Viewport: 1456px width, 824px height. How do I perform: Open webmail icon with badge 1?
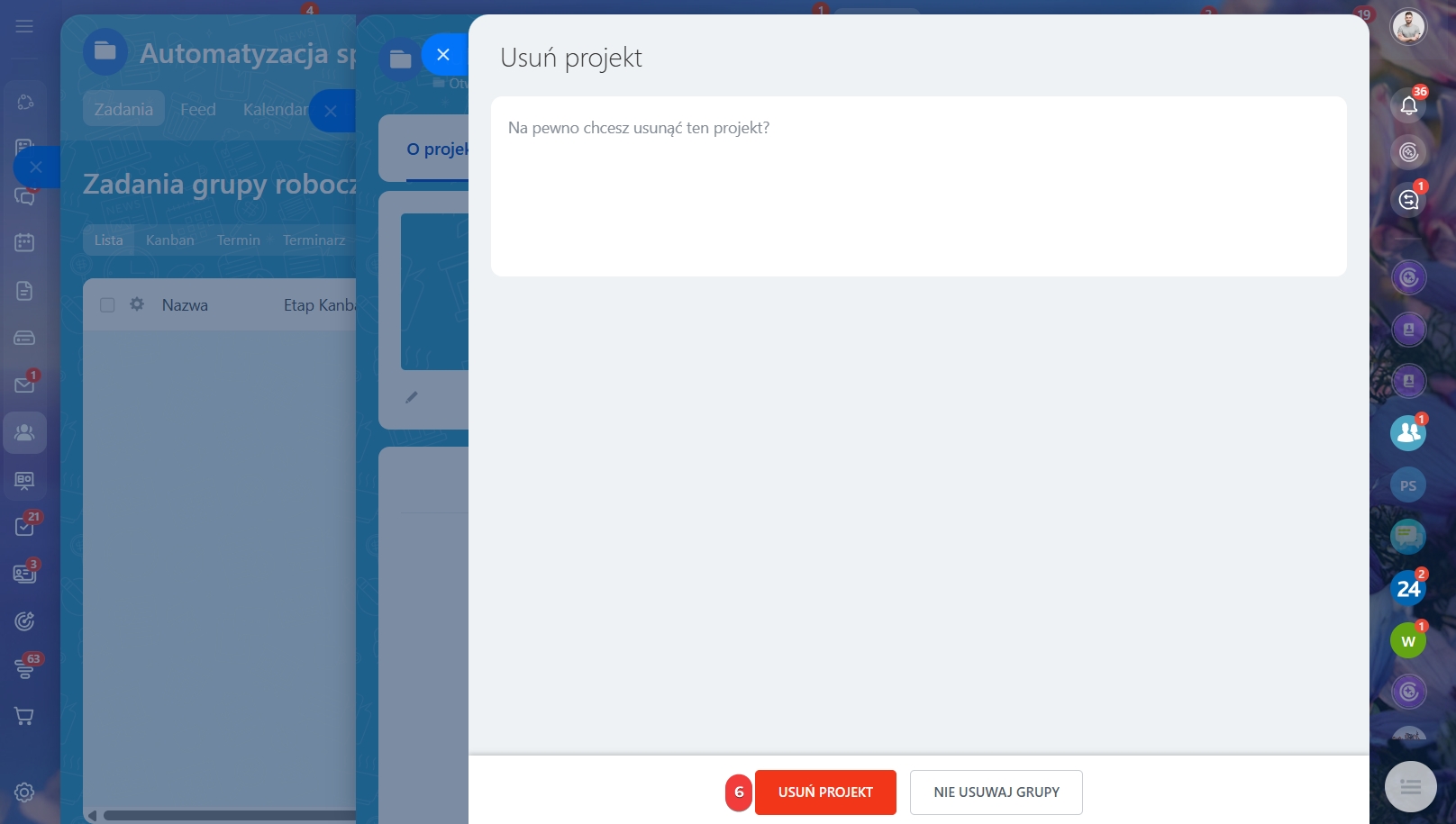(24, 385)
